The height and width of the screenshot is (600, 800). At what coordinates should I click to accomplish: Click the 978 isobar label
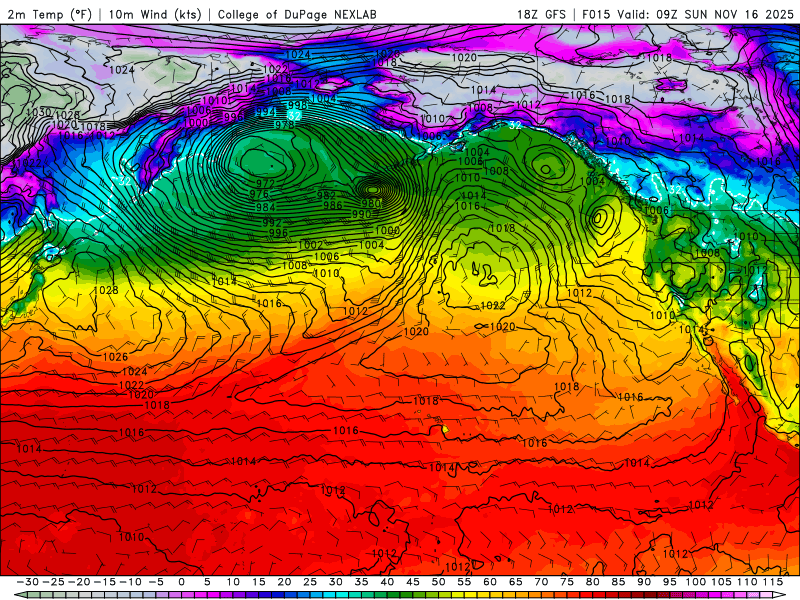coord(284,125)
